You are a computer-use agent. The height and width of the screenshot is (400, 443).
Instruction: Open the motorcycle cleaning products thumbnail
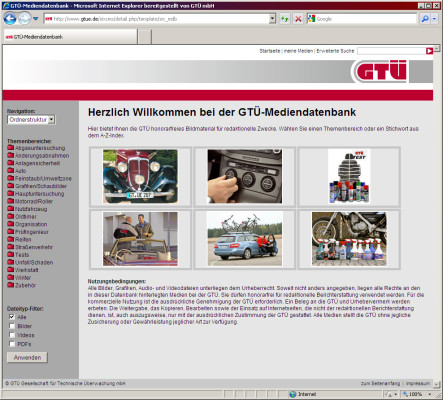click(x=349, y=239)
